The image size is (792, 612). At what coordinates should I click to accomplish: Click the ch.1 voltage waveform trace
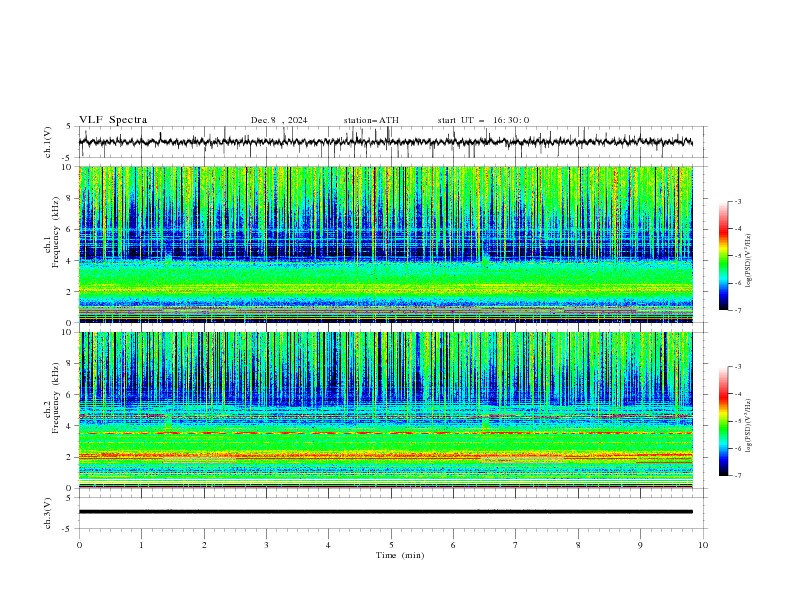385,142
